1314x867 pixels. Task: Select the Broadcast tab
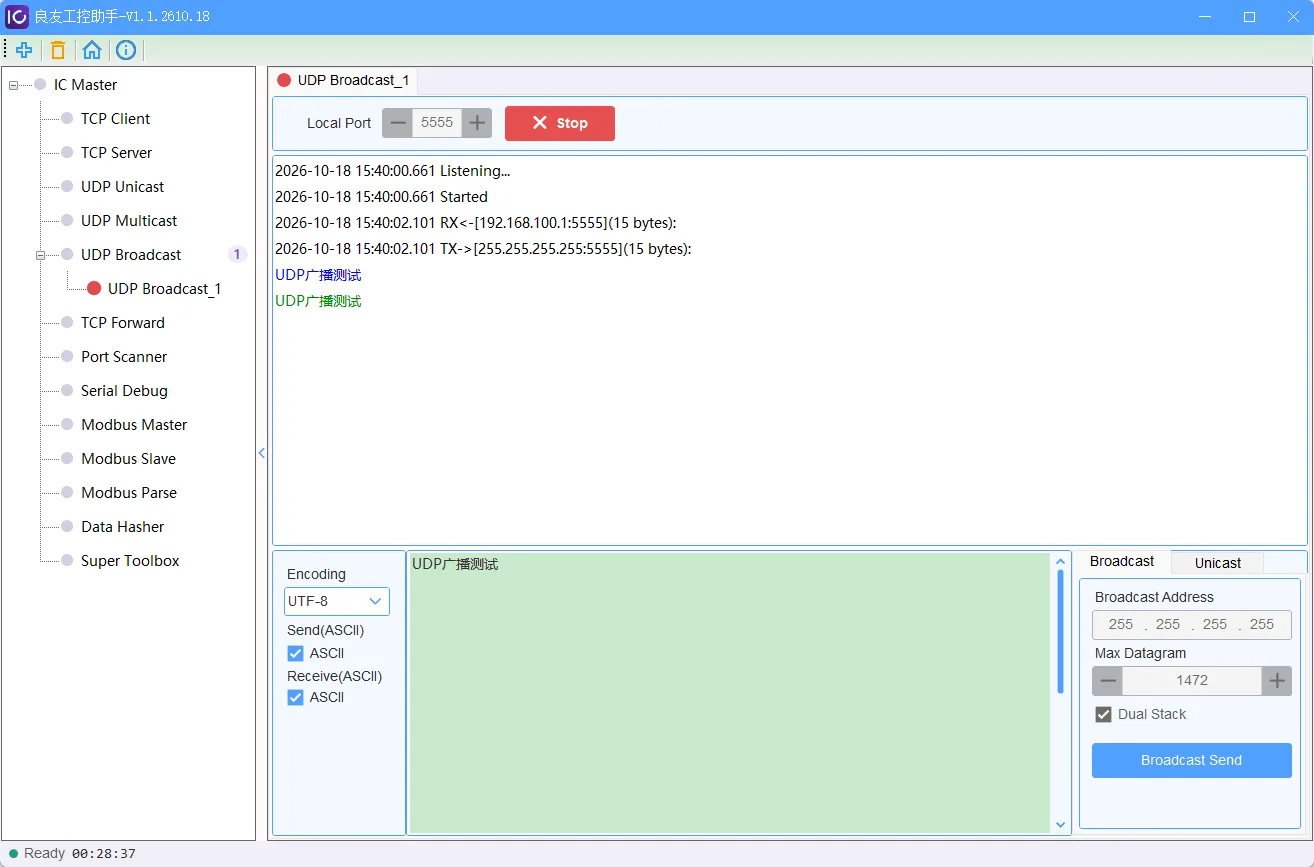pos(1122,562)
